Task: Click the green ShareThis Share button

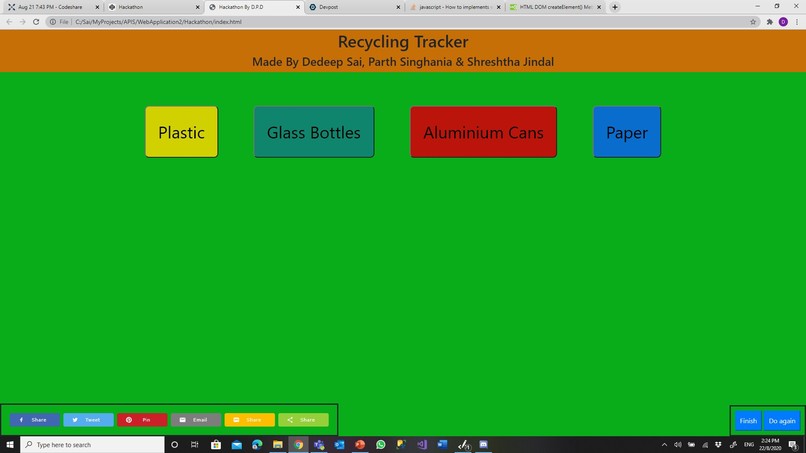Action: [303, 420]
